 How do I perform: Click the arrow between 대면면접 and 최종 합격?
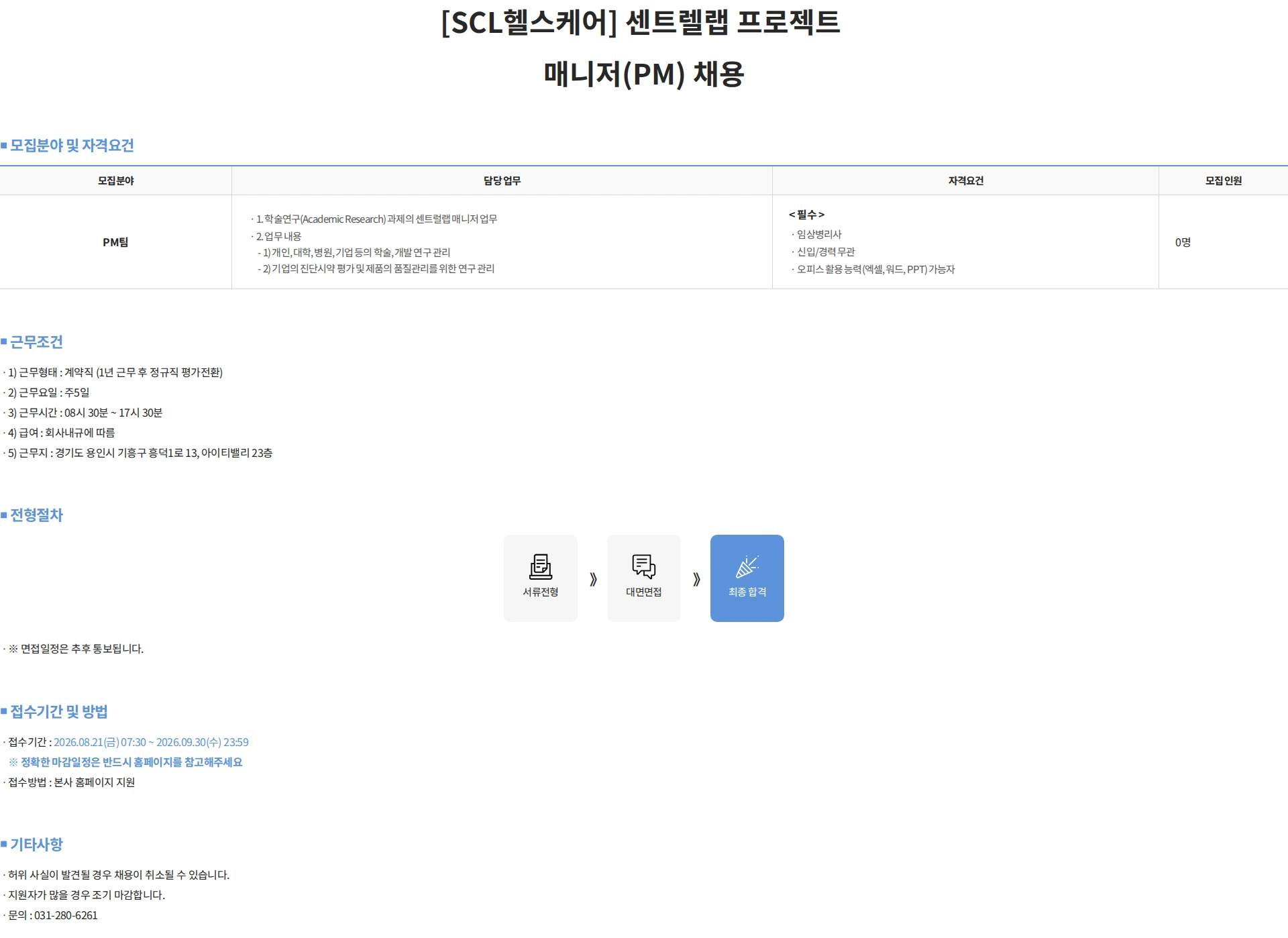(x=696, y=579)
